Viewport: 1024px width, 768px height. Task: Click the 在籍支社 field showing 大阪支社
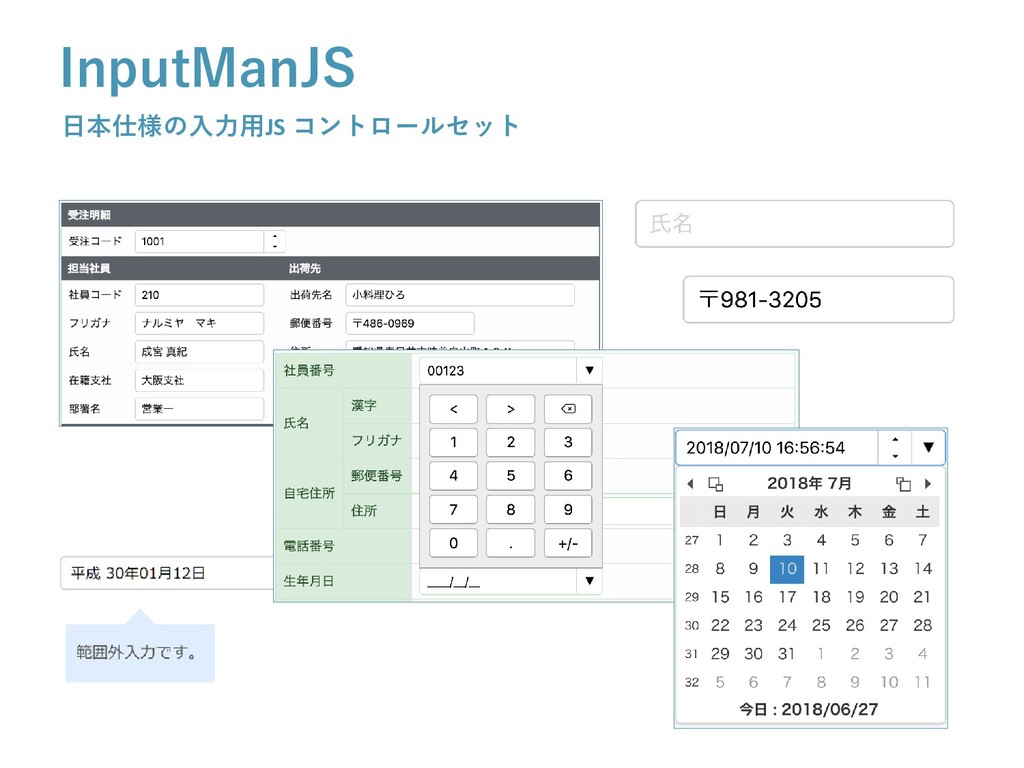199,380
